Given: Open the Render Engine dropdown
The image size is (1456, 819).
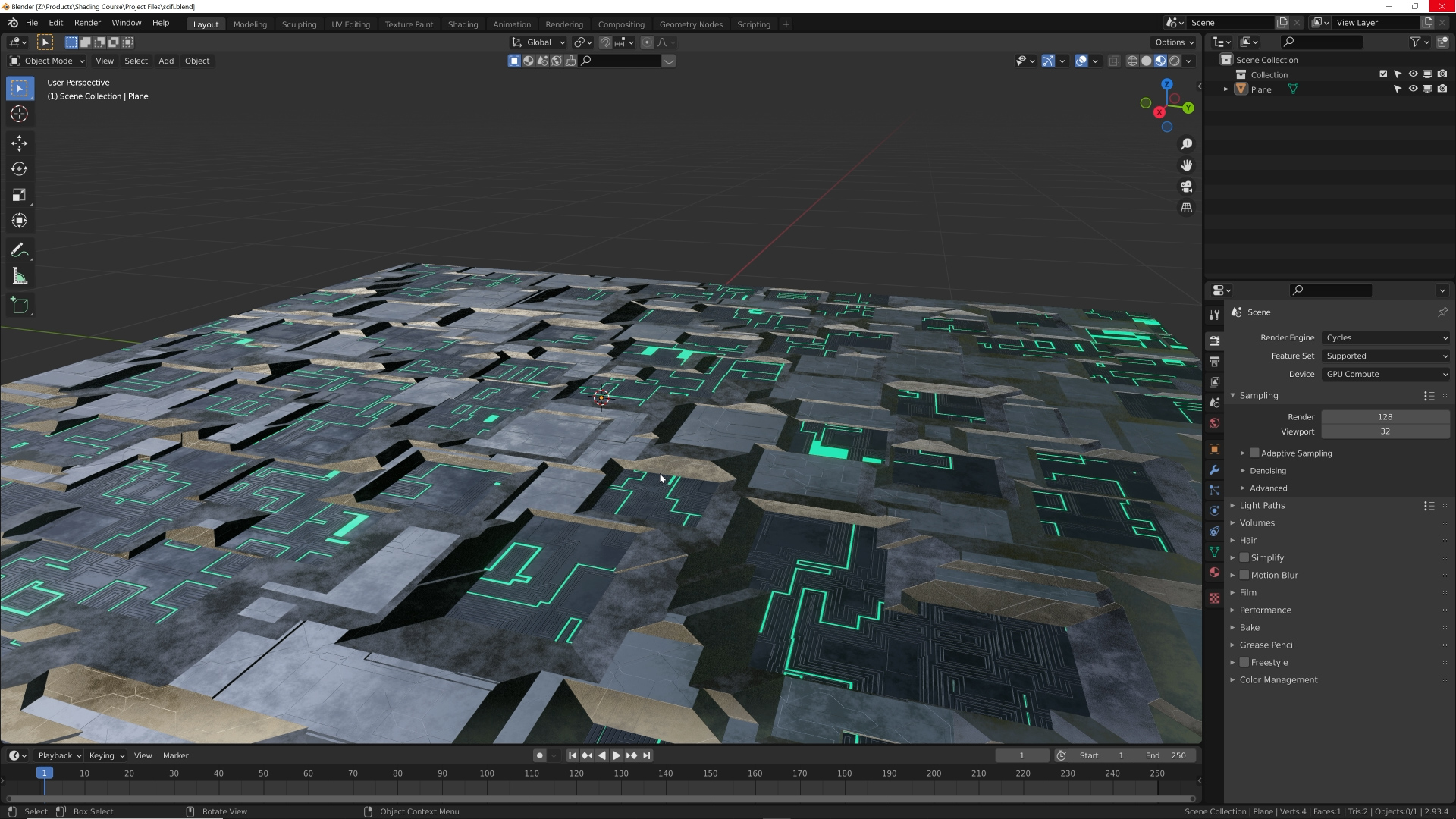Looking at the screenshot, I should (x=1385, y=338).
